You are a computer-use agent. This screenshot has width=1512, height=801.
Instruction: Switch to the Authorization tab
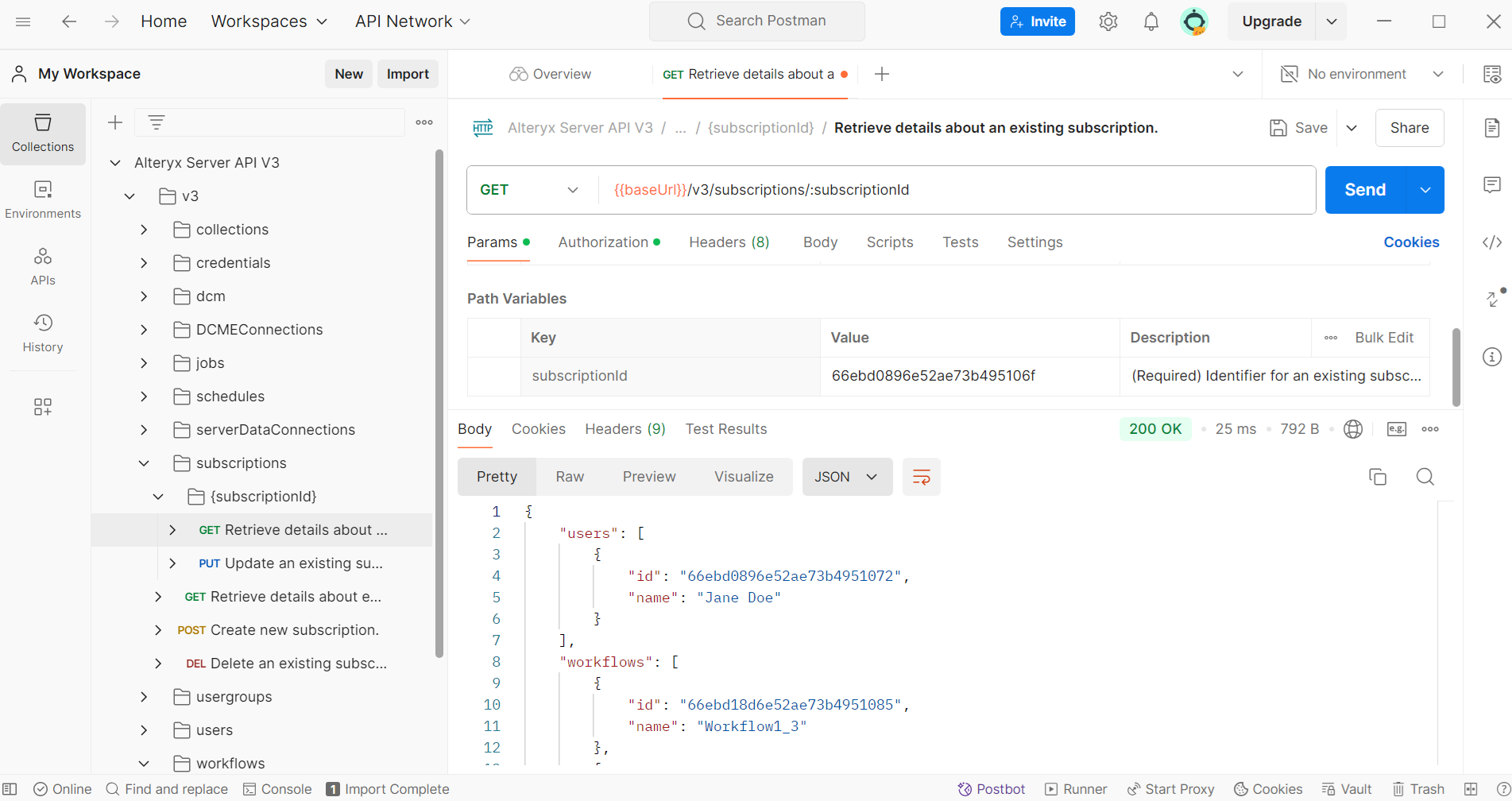point(603,242)
